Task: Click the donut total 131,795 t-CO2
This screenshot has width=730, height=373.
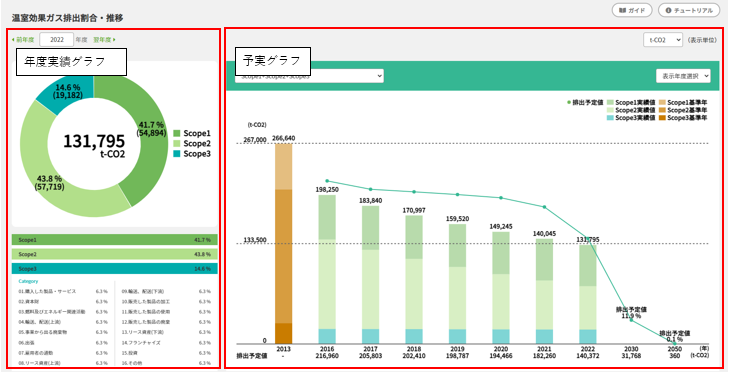Action: click(94, 145)
